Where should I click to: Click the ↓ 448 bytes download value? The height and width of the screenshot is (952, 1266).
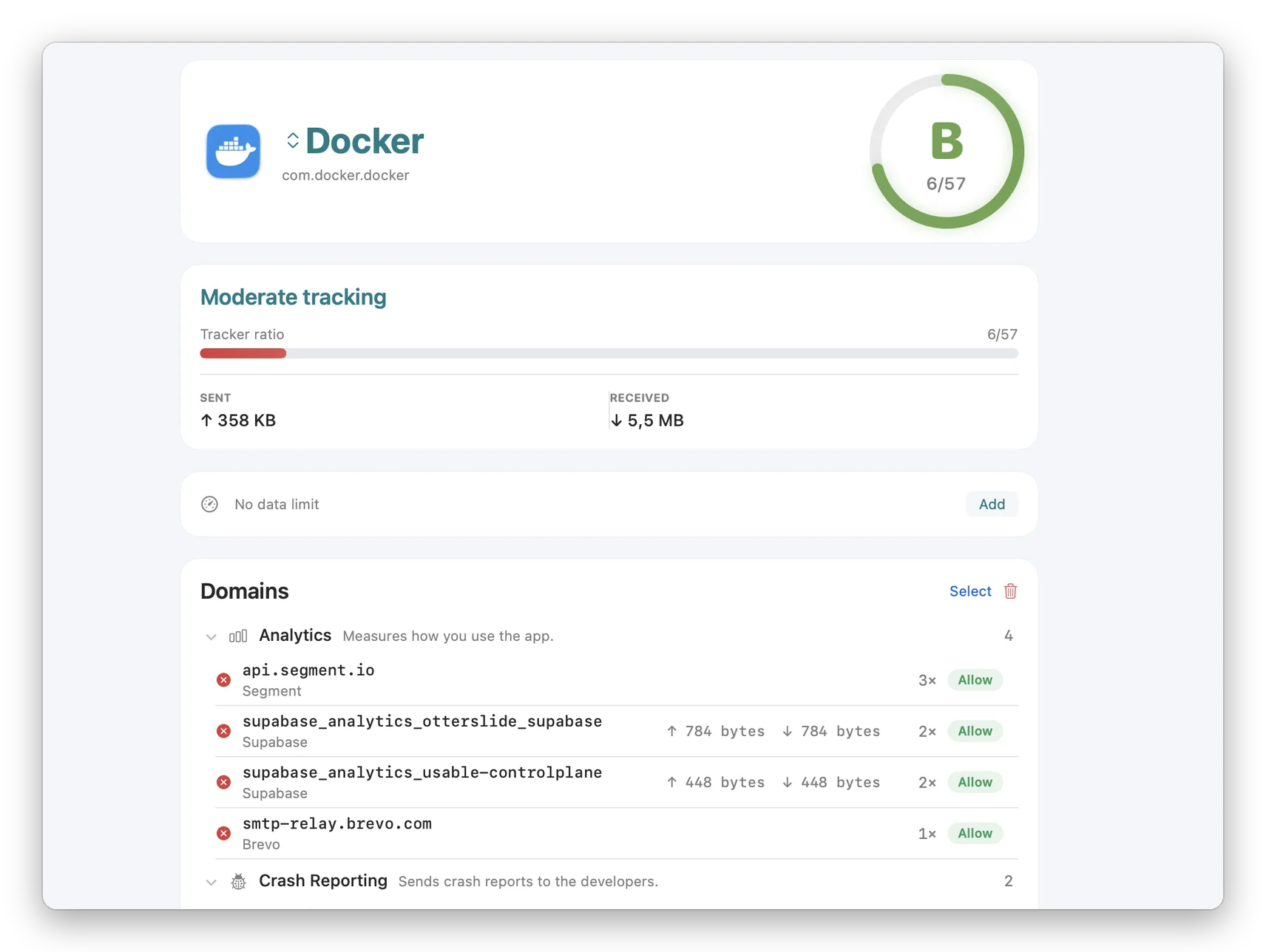point(831,782)
